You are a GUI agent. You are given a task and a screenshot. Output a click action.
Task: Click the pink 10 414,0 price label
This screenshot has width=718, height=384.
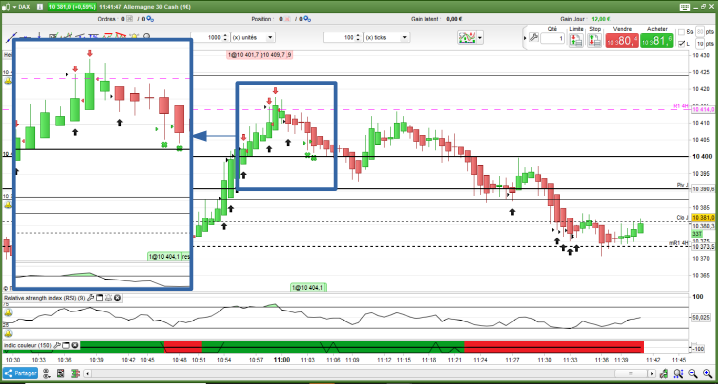(x=703, y=109)
